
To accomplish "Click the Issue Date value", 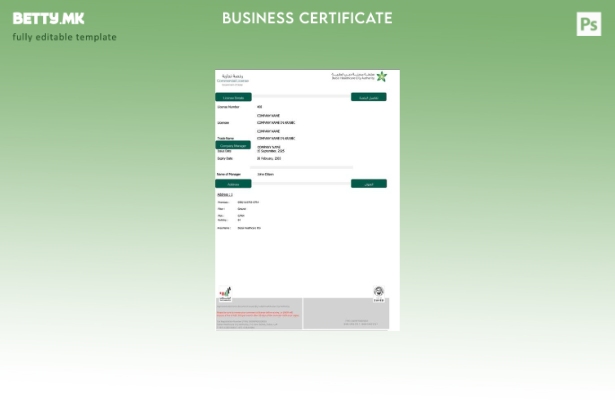I will 271,150.
